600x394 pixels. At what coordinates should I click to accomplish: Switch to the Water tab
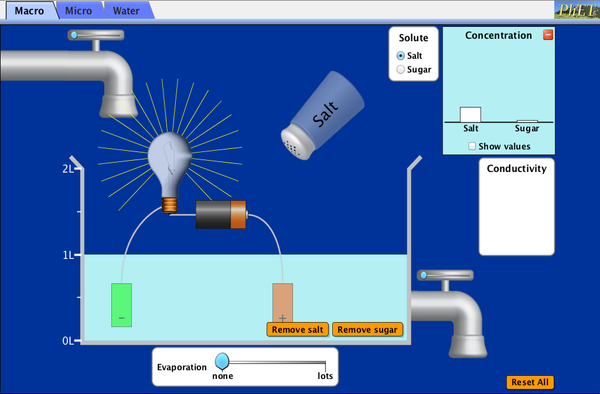point(126,11)
